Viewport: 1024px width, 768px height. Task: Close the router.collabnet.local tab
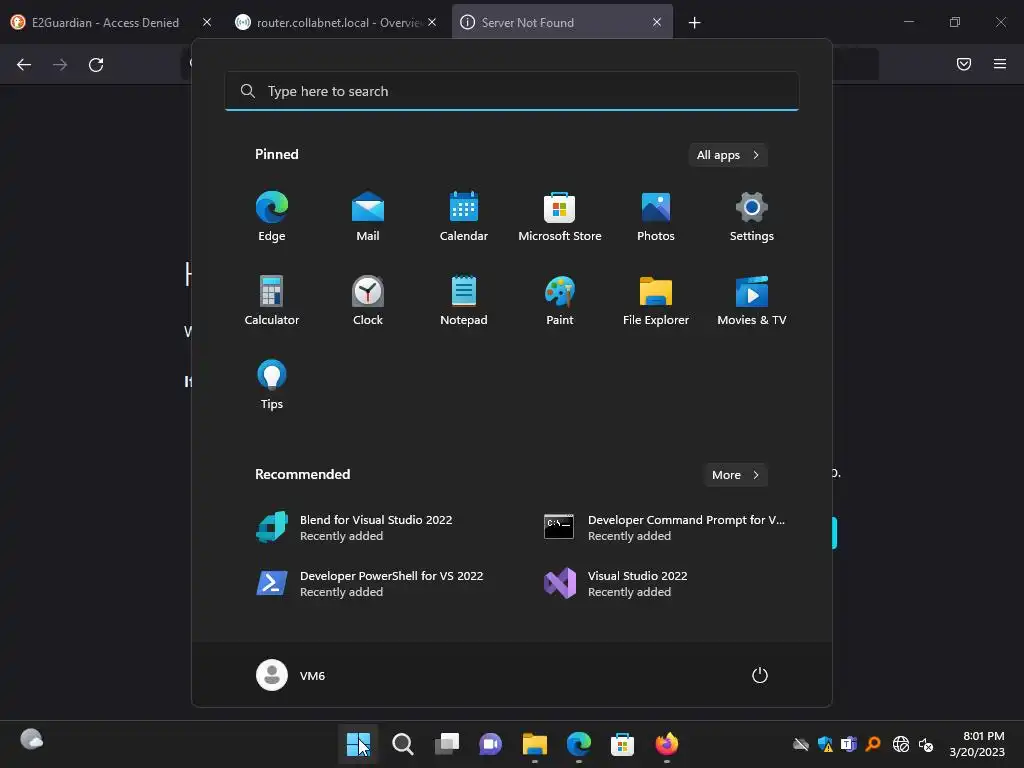(x=432, y=22)
